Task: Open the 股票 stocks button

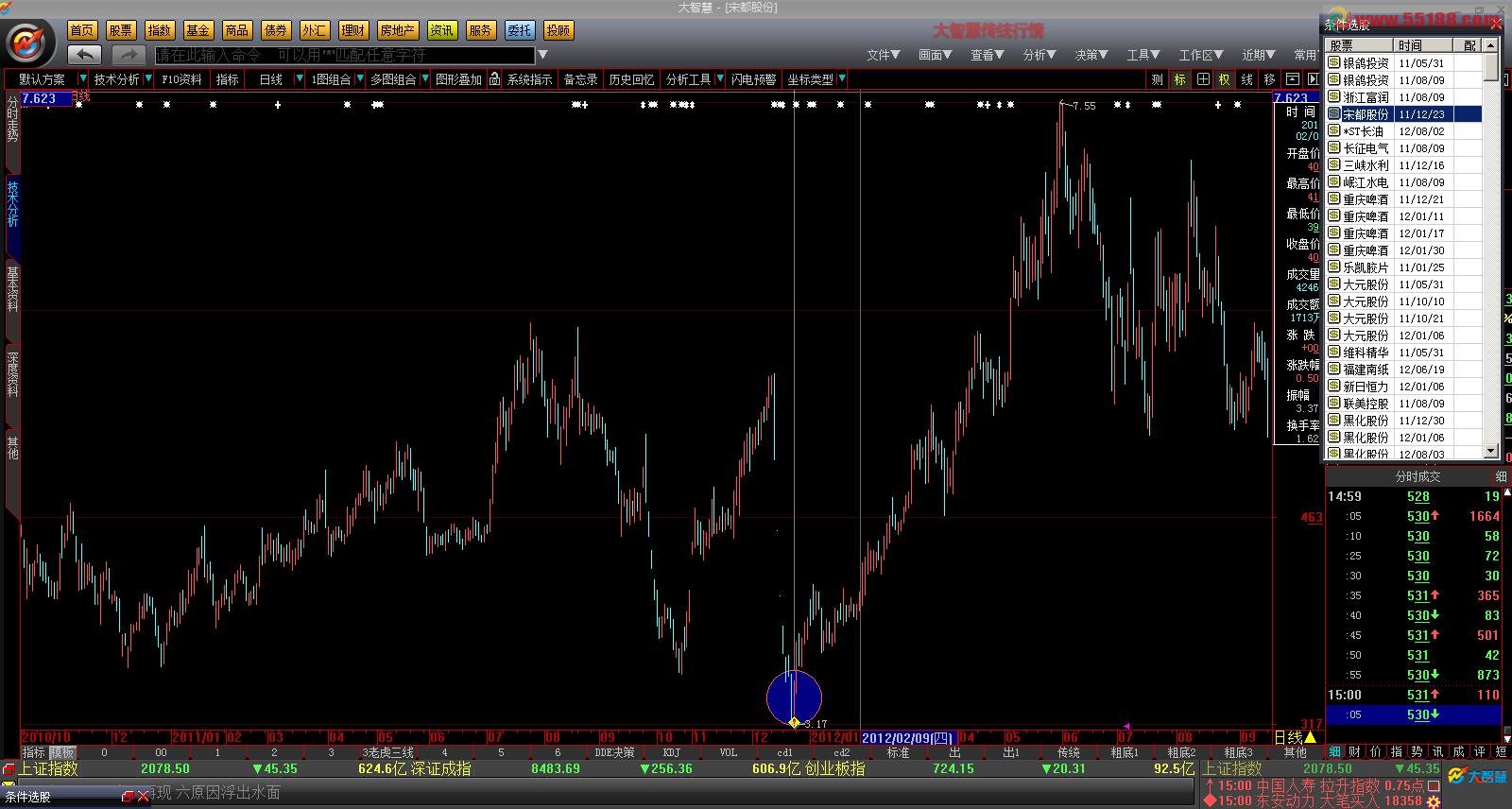Action: click(121, 30)
